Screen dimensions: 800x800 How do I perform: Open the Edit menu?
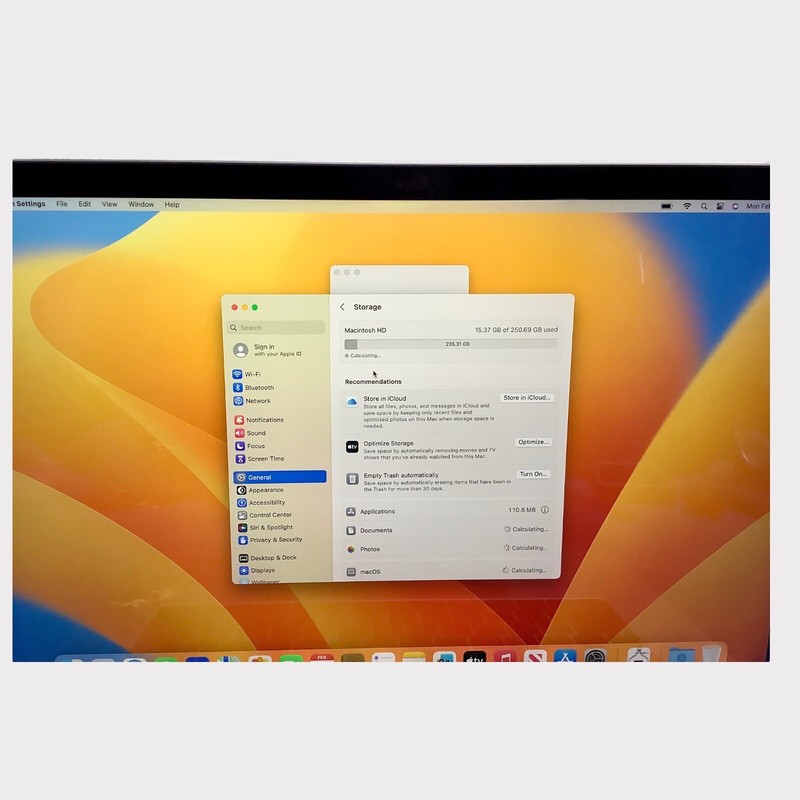(85, 204)
